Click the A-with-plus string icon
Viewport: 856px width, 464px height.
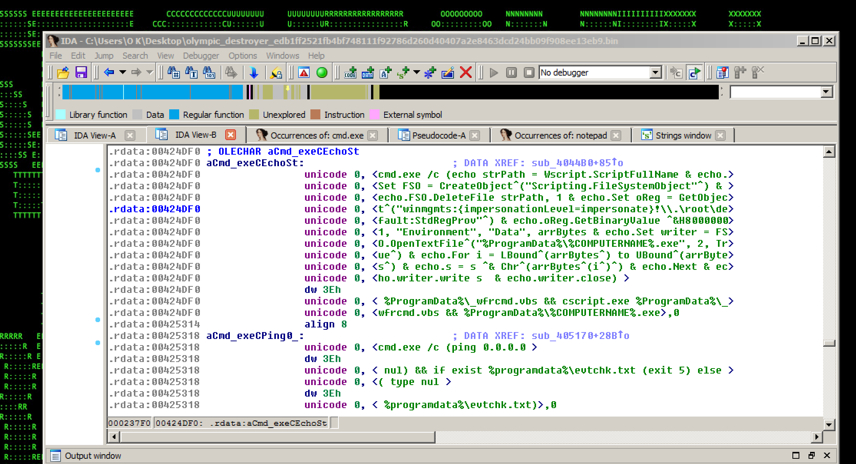point(386,73)
